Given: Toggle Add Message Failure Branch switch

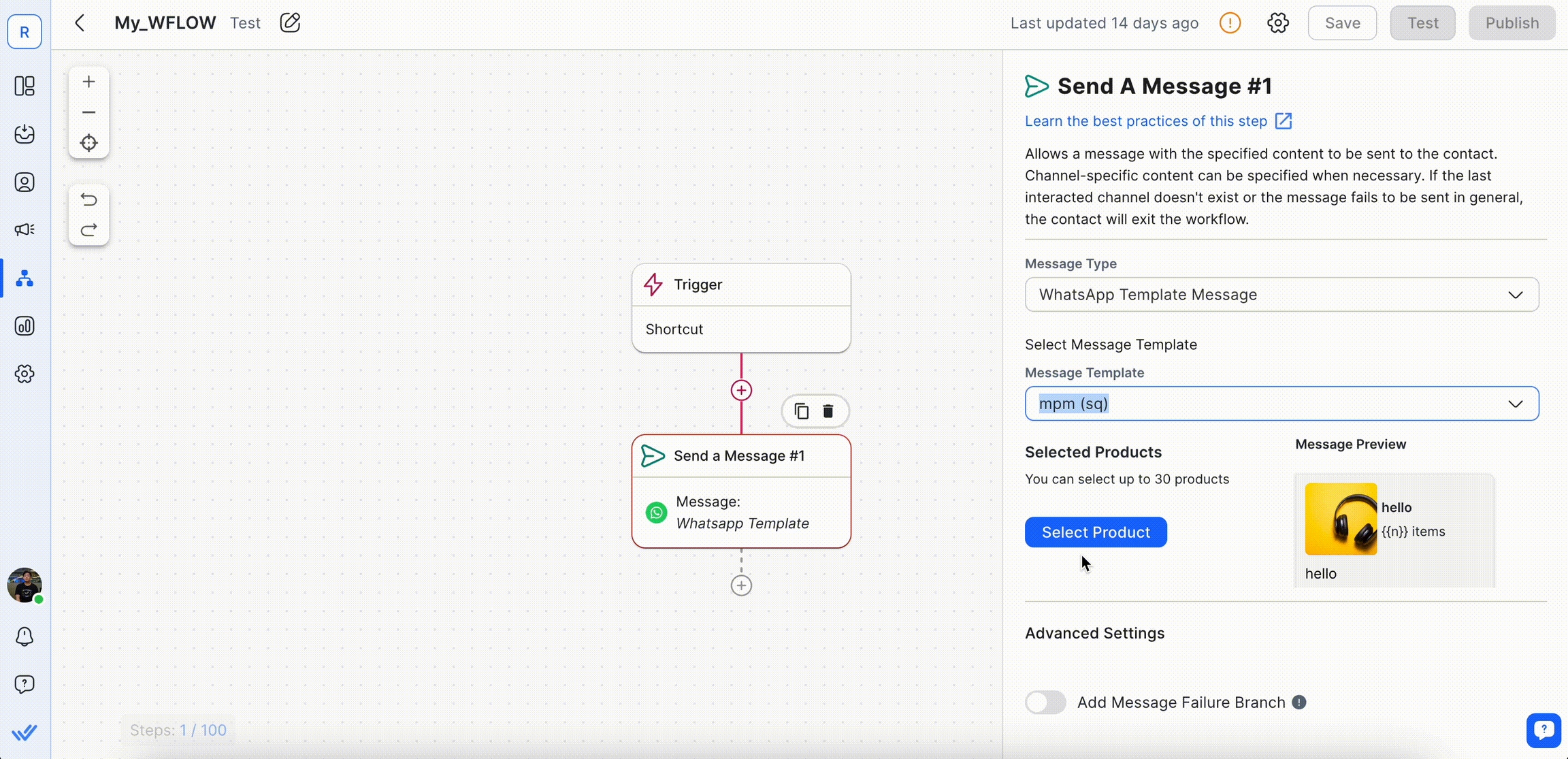Looking at the screenshot, I should [x=1045, y=702].
